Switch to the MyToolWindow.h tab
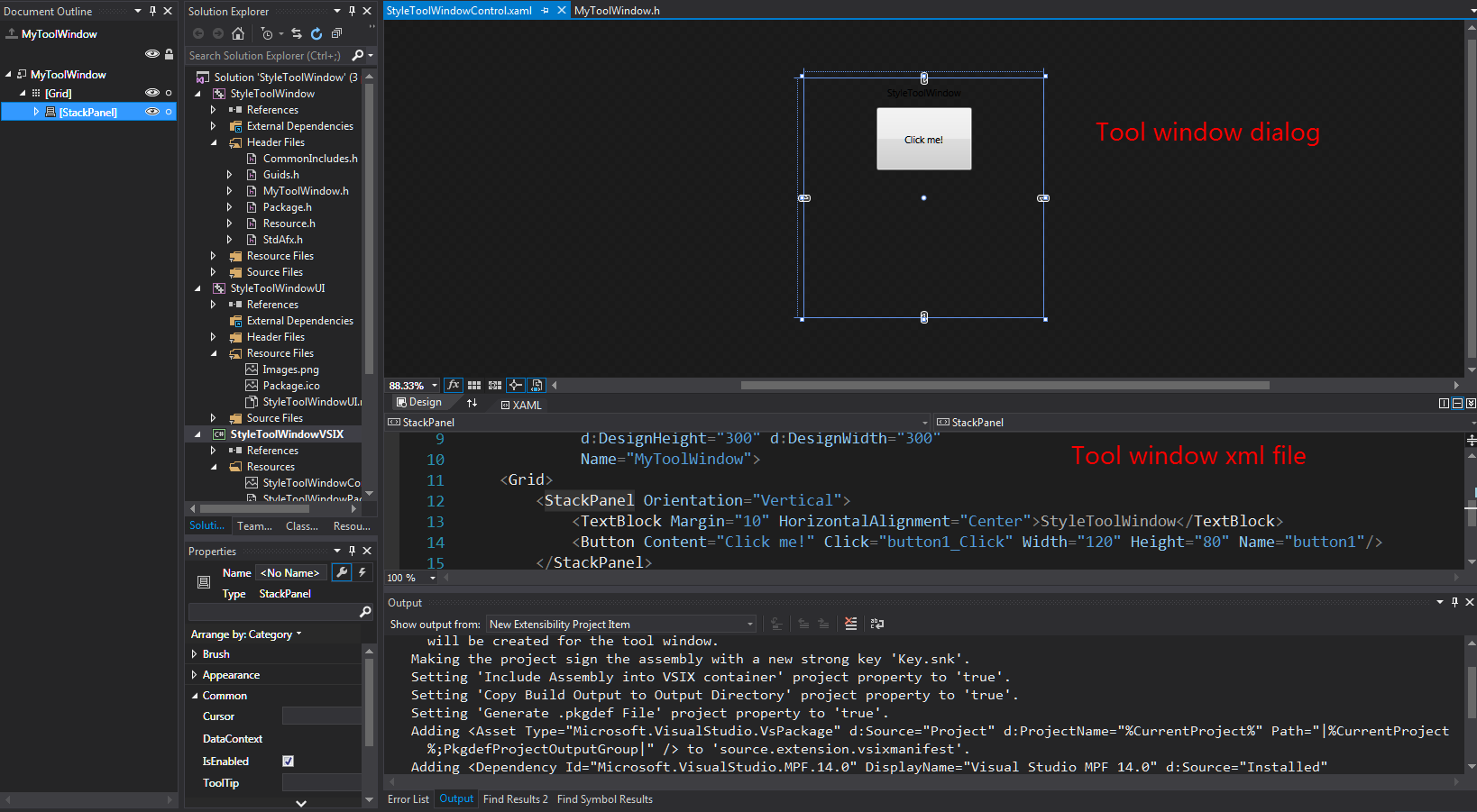This screenshot has height=812, width=1477. coord(617,11)
